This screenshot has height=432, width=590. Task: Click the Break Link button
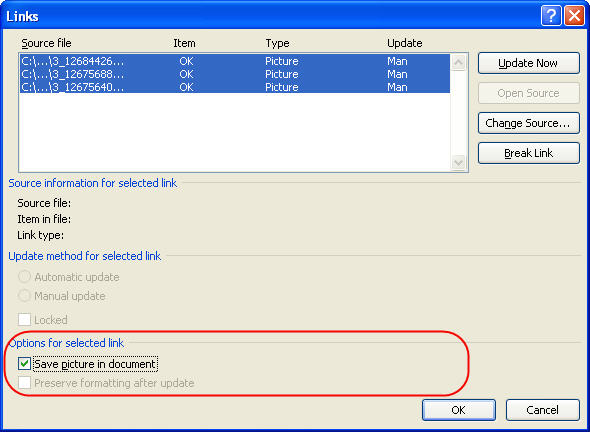pos(529,153)
